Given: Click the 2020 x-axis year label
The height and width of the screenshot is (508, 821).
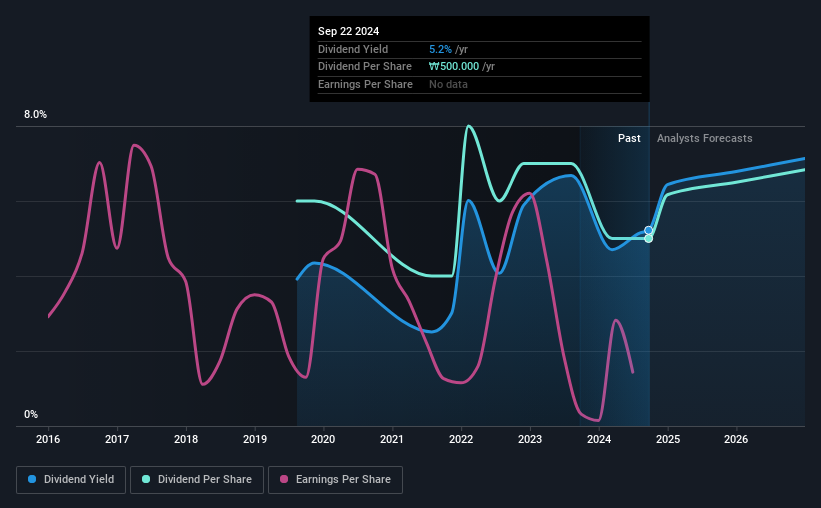Looking at the screenshot, I should click(323, 439).
